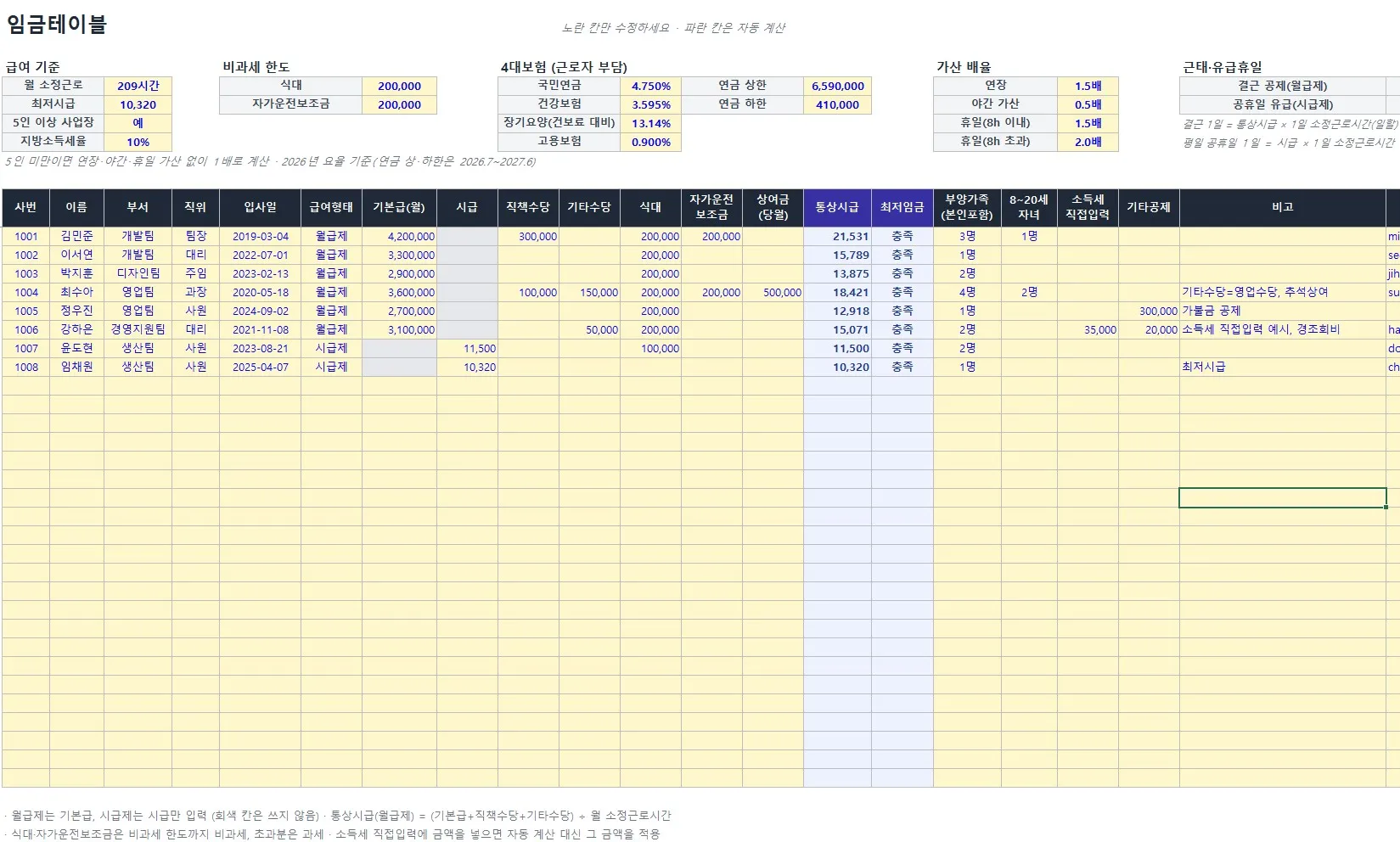Click the 최저임금 column header
Image resolution: width=1400 pixels, height=842 pixels.
click(x=902, y=207)
